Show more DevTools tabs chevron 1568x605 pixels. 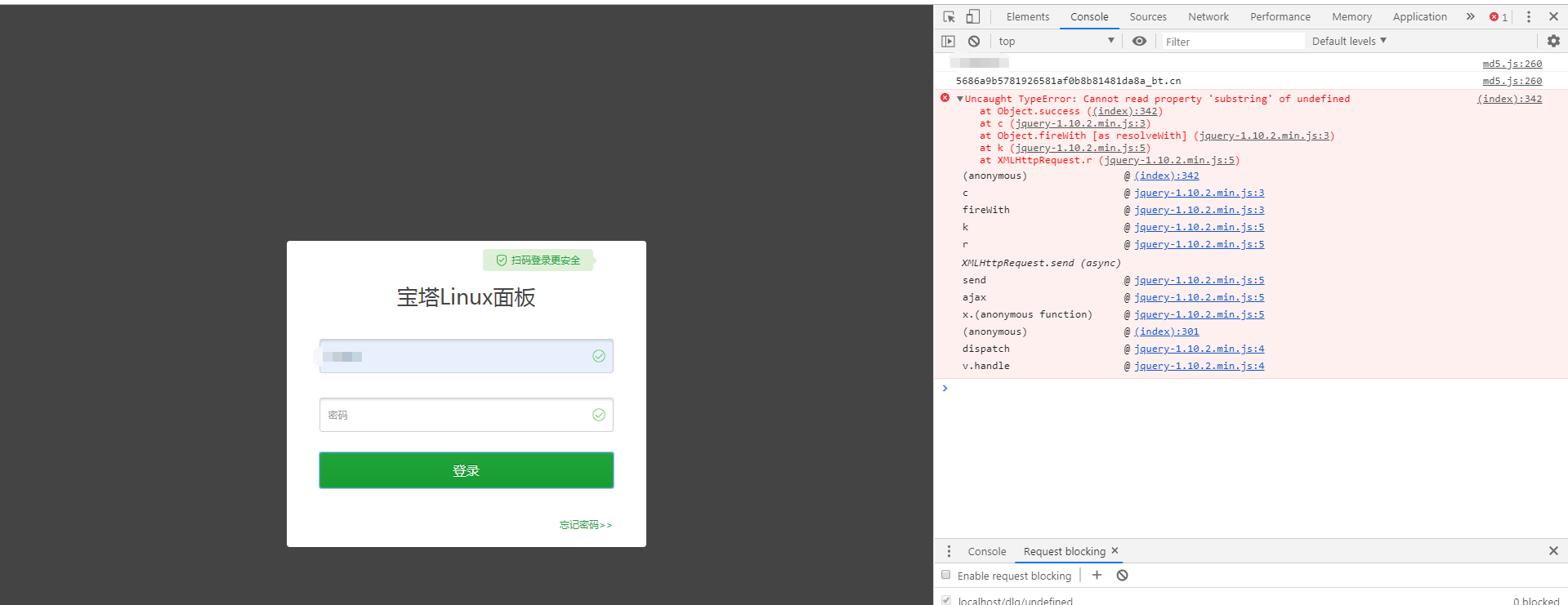click(x=1470, y=17)
